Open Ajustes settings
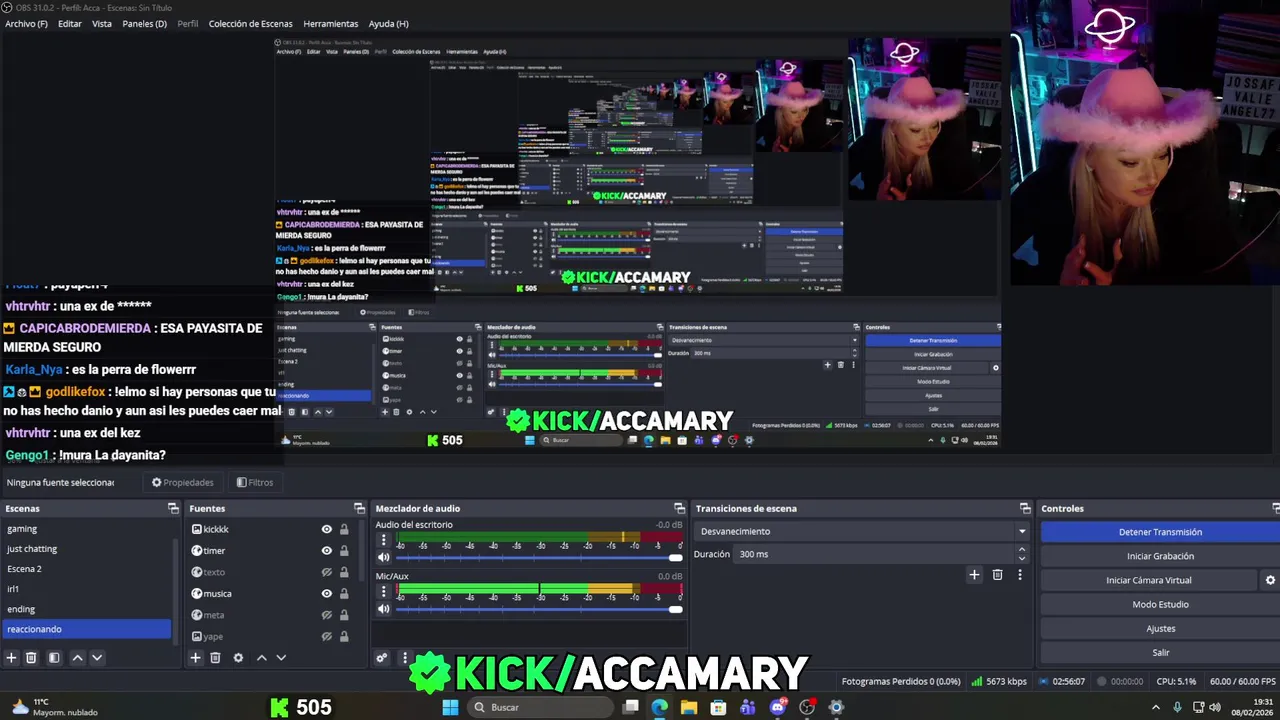The image size is (1280, 720). pyautogui.click(x=1160, y=628)
